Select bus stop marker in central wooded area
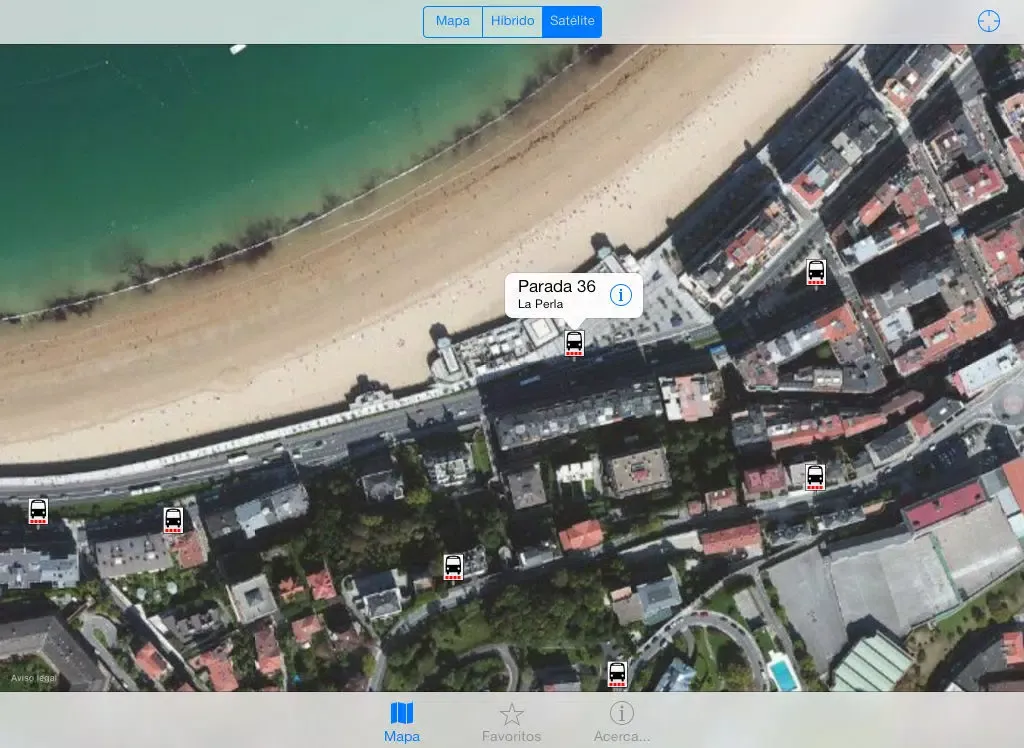Image resolution: width=1024 pixels, height=748 pixels. [453, 566]
